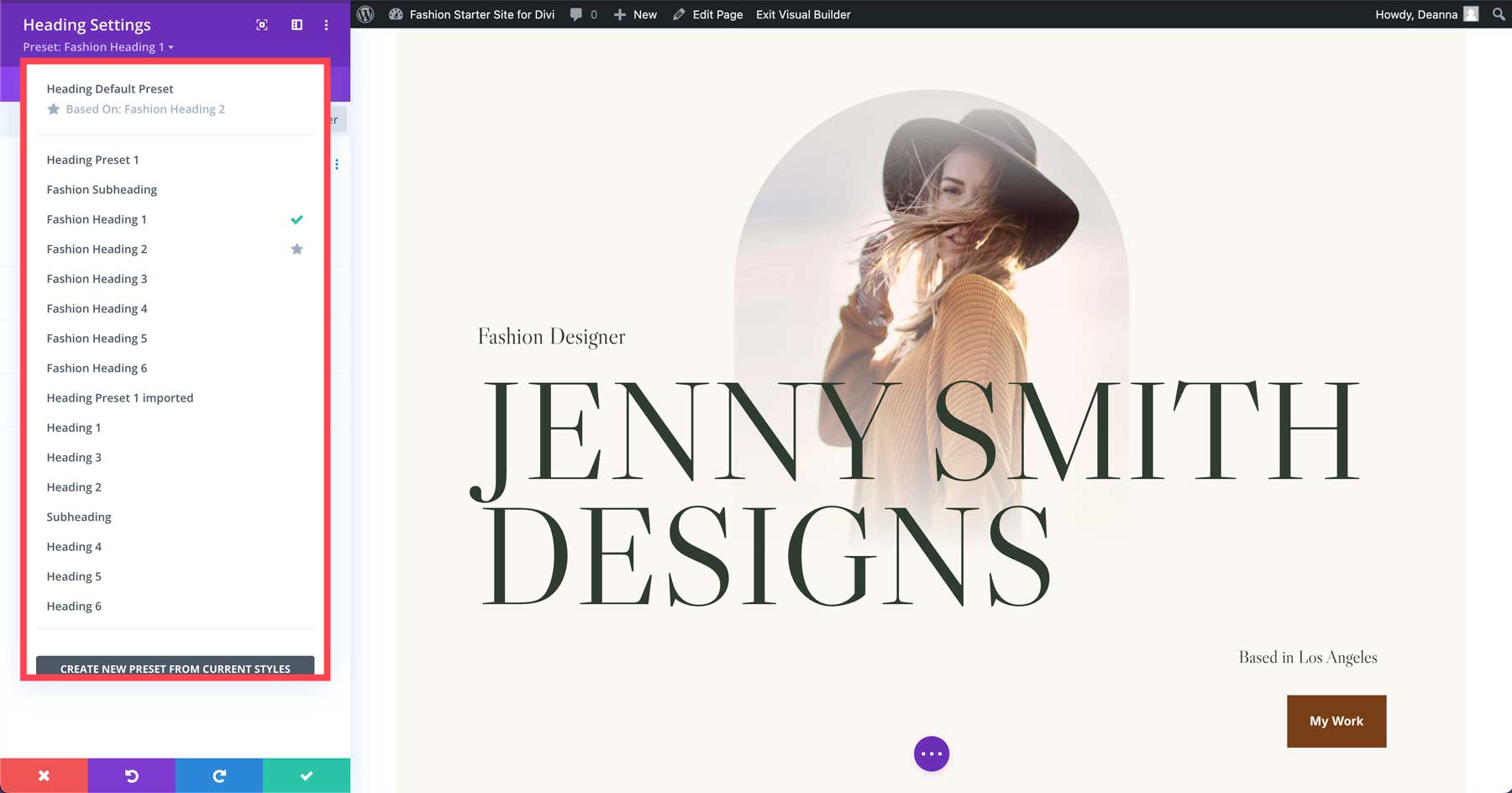Undo the last change in Heading Settings
Screen dimensions: 1512x793
(132, 775)
